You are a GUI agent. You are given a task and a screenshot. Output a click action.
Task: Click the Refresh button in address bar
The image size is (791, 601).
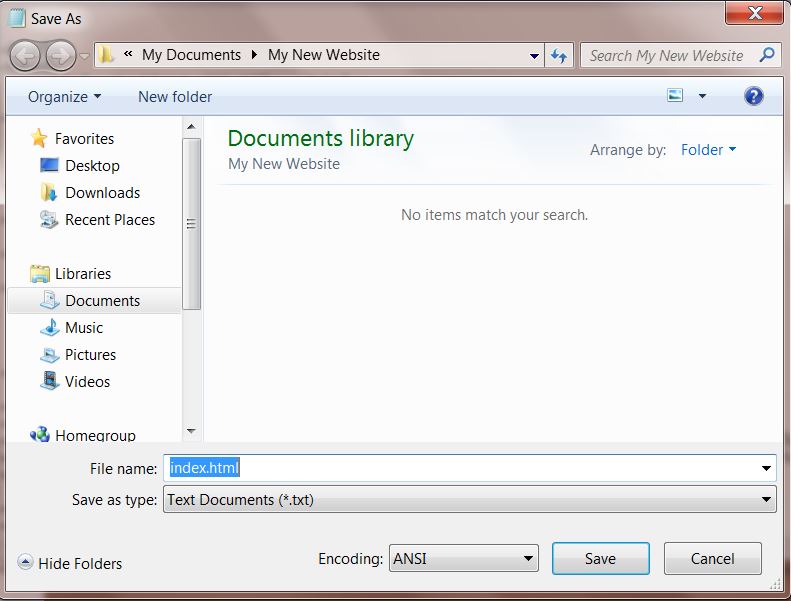point(558,56)
